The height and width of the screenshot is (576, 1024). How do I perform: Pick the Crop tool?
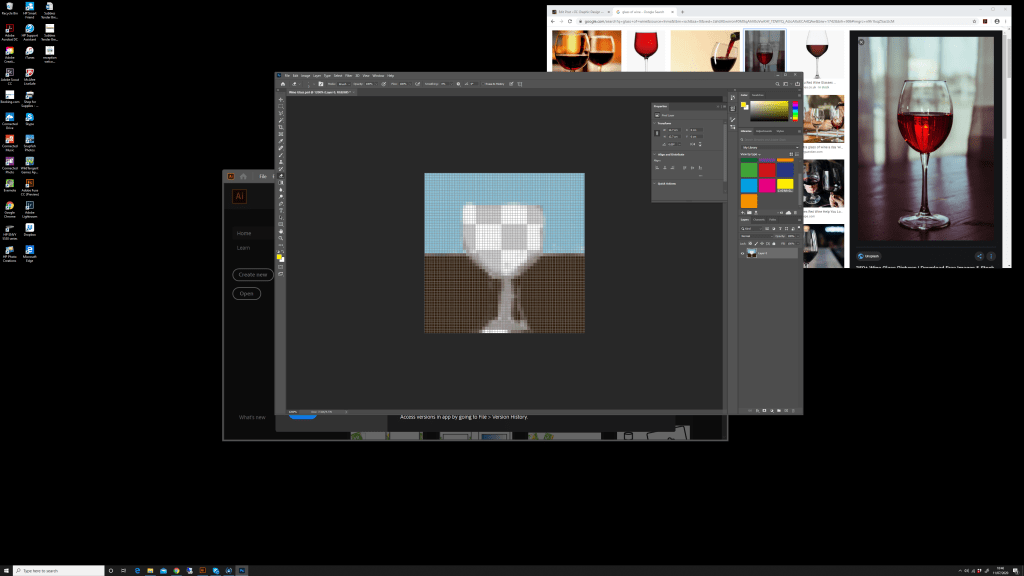point(281,129)
